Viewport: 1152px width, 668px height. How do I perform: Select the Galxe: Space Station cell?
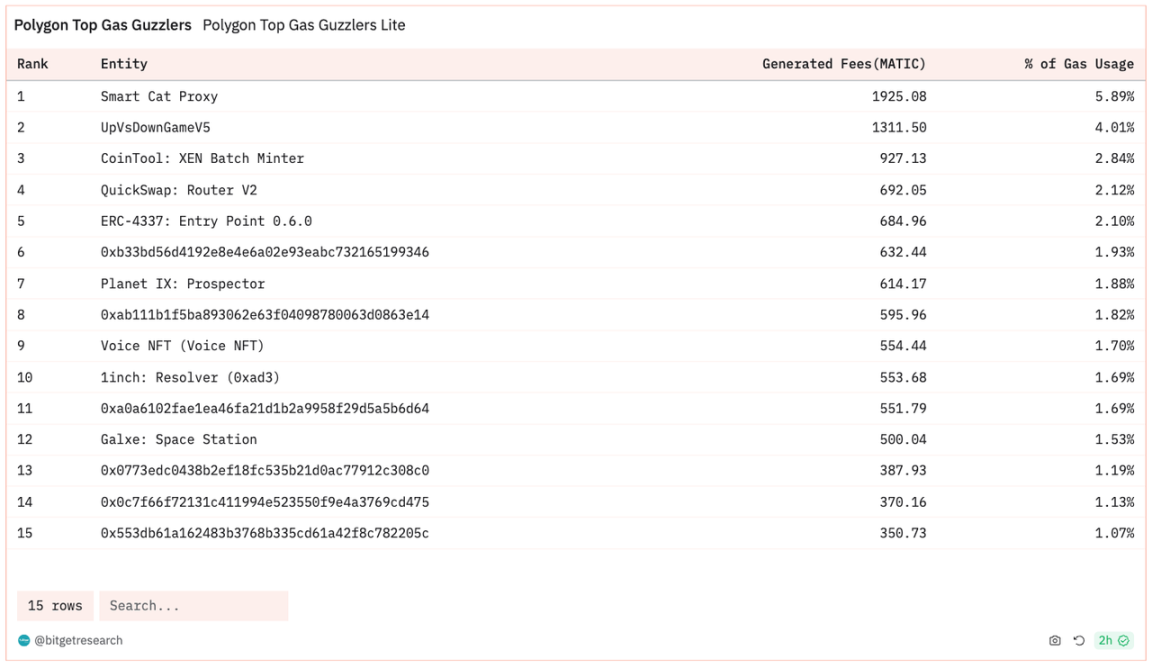pos(179,440)
